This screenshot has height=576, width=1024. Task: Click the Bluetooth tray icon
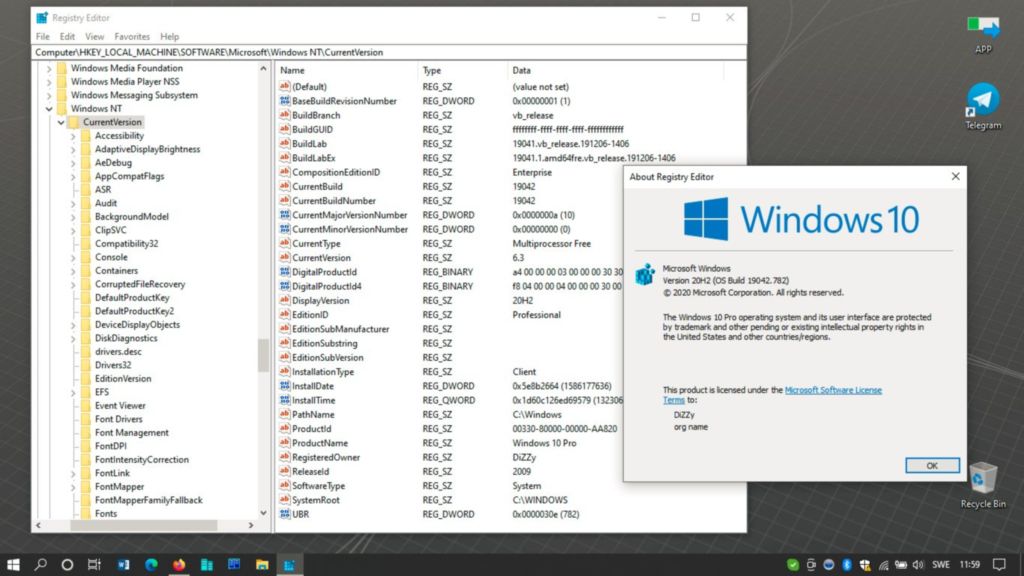click(x=847, y=564)
